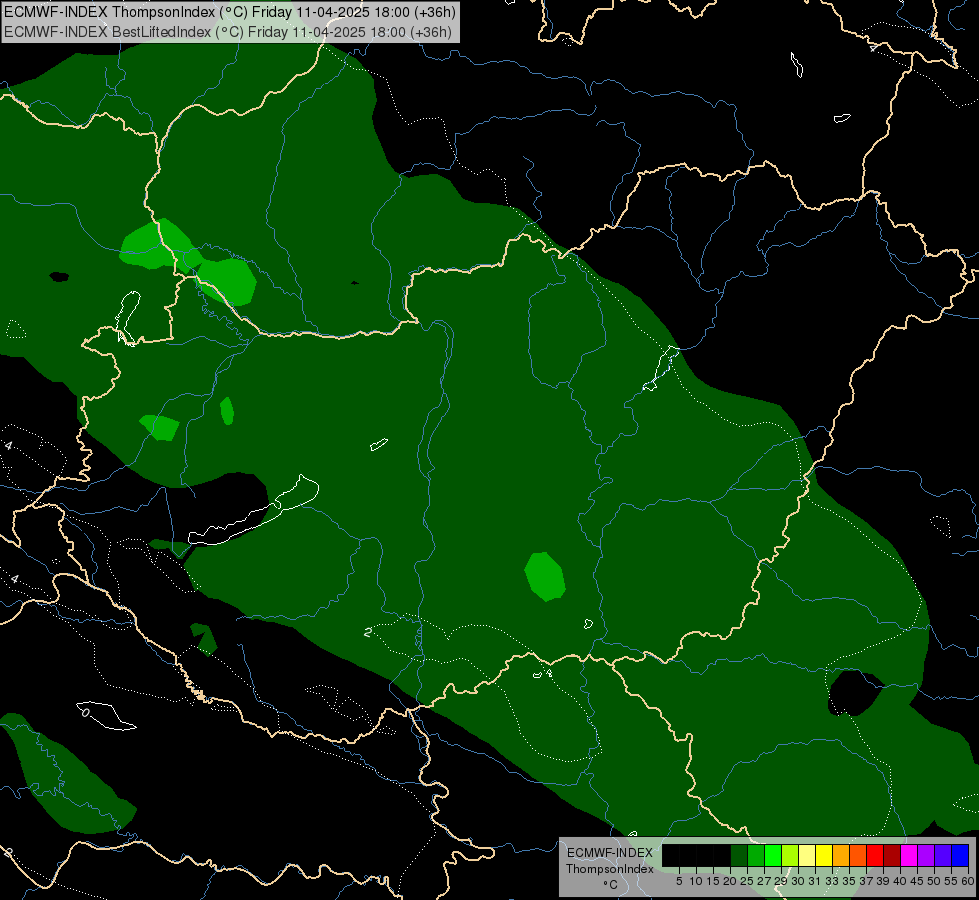This screenshot has width=979, height=900.
Task: Click the legend tick value 35
Action: click(849, 881)
